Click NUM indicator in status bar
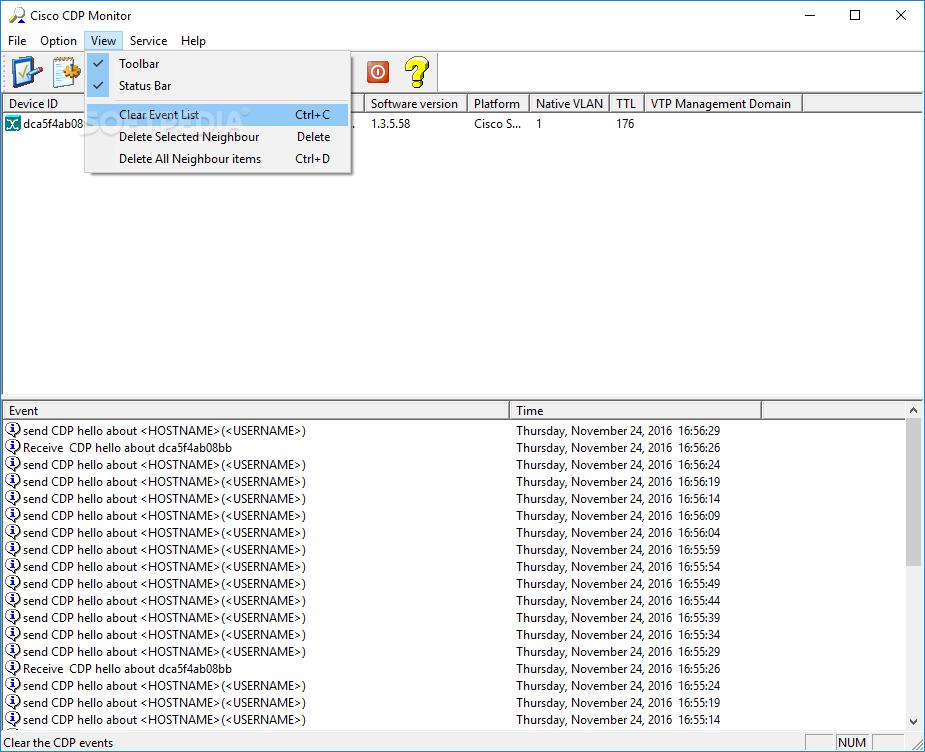The height and width of the screenshot is (752, 925). tap(852, 743)
